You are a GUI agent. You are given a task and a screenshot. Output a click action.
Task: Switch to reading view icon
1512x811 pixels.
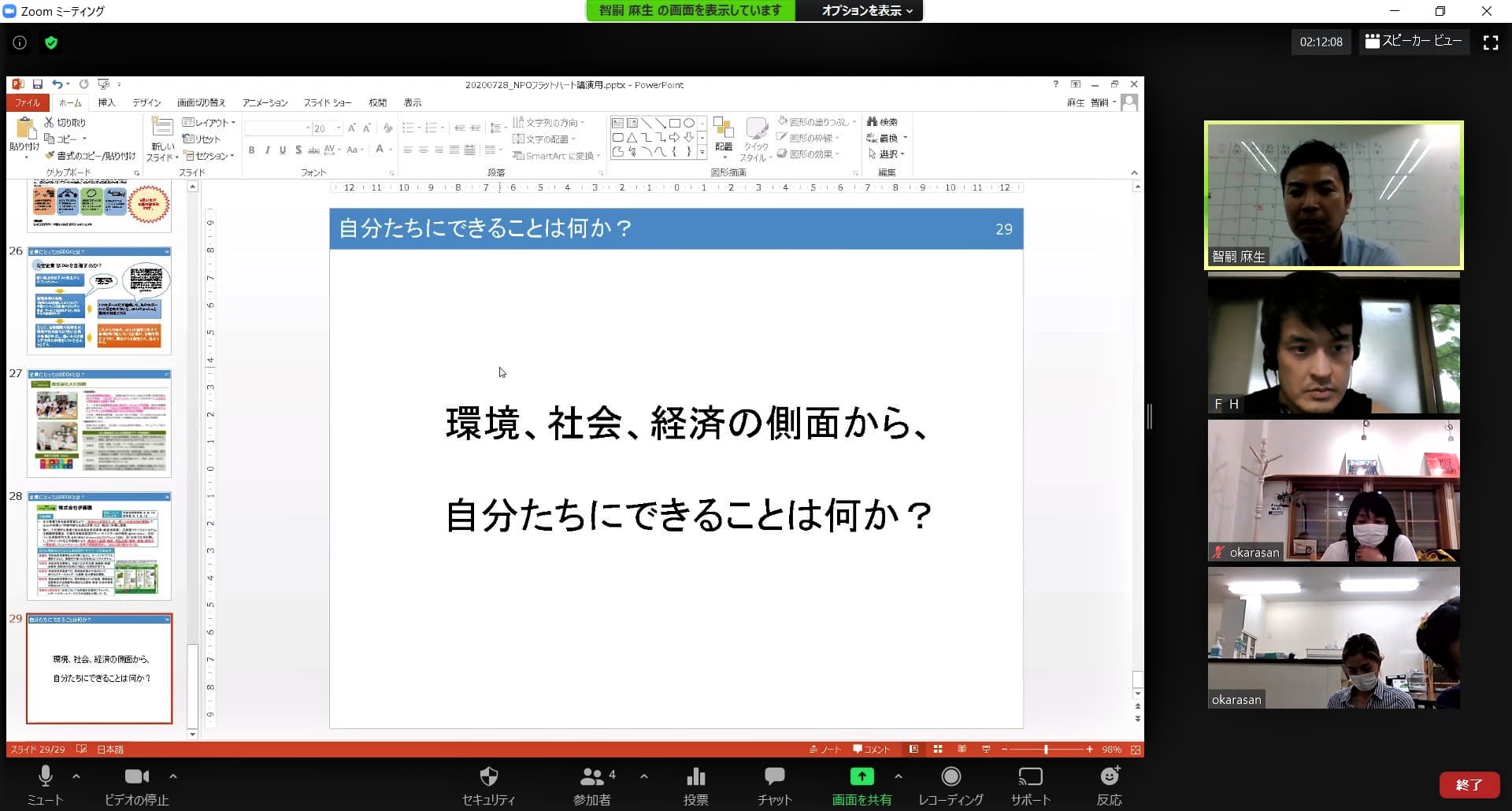(962, 750)
